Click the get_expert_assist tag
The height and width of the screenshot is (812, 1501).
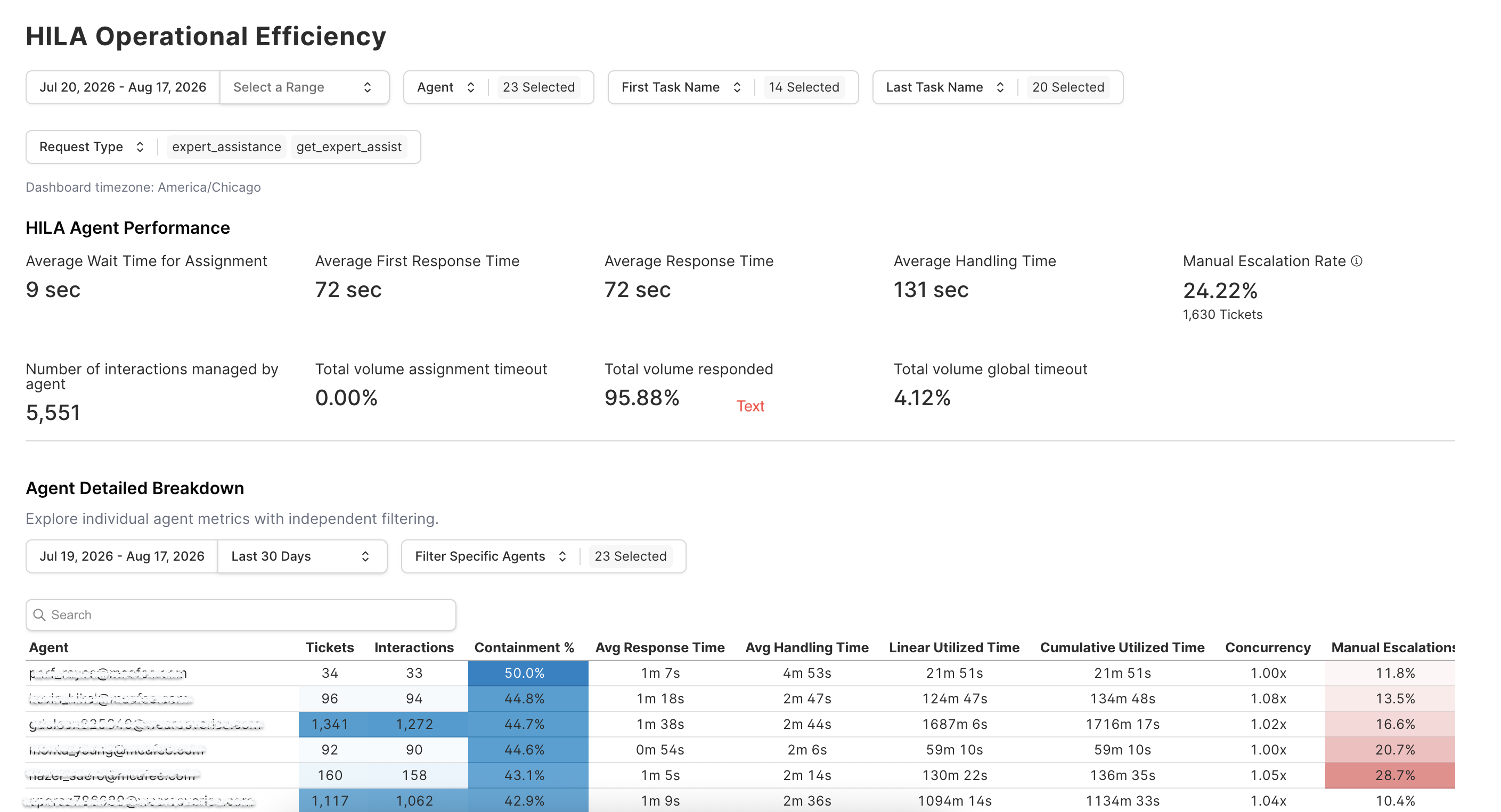coord(349,147)
